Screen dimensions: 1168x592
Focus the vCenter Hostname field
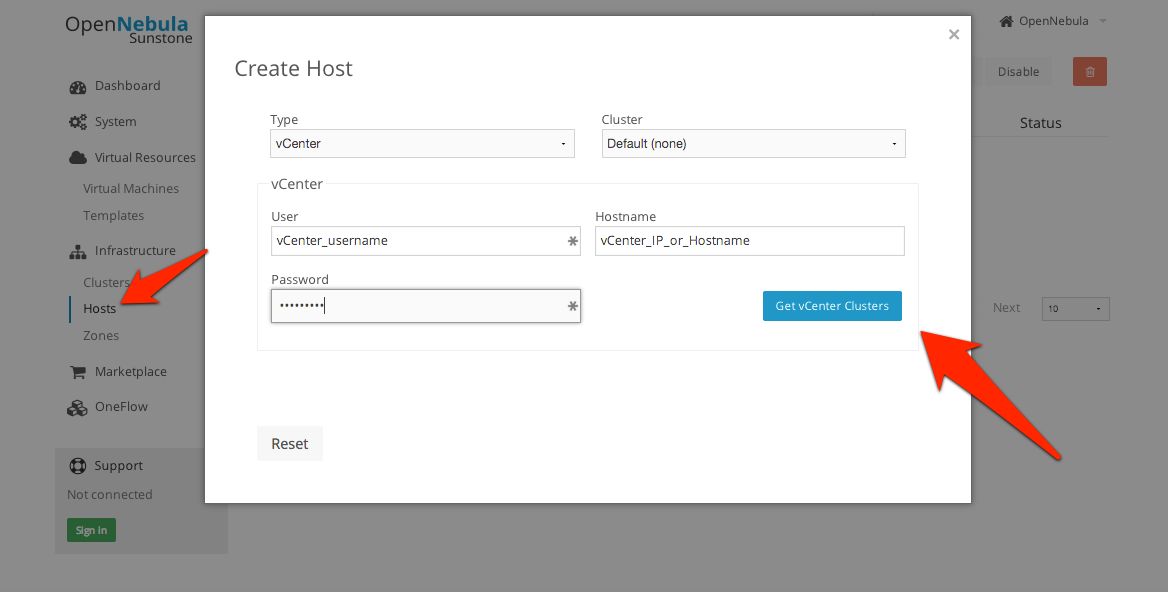click(749, 241)
